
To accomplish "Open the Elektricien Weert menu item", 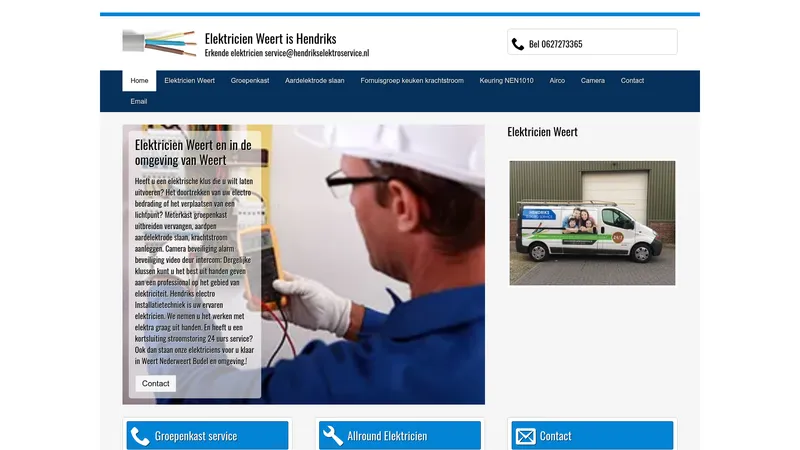I will (189, 81).
